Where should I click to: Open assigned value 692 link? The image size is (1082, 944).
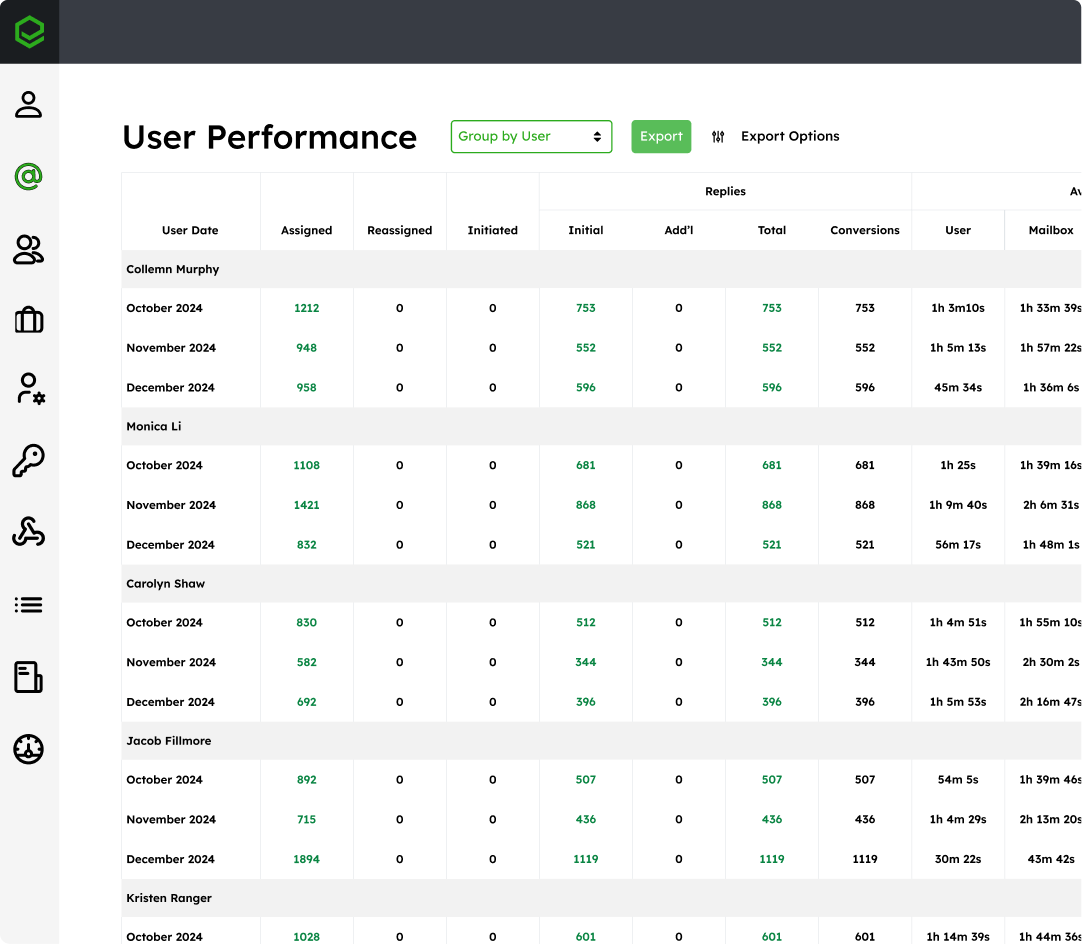306,702
